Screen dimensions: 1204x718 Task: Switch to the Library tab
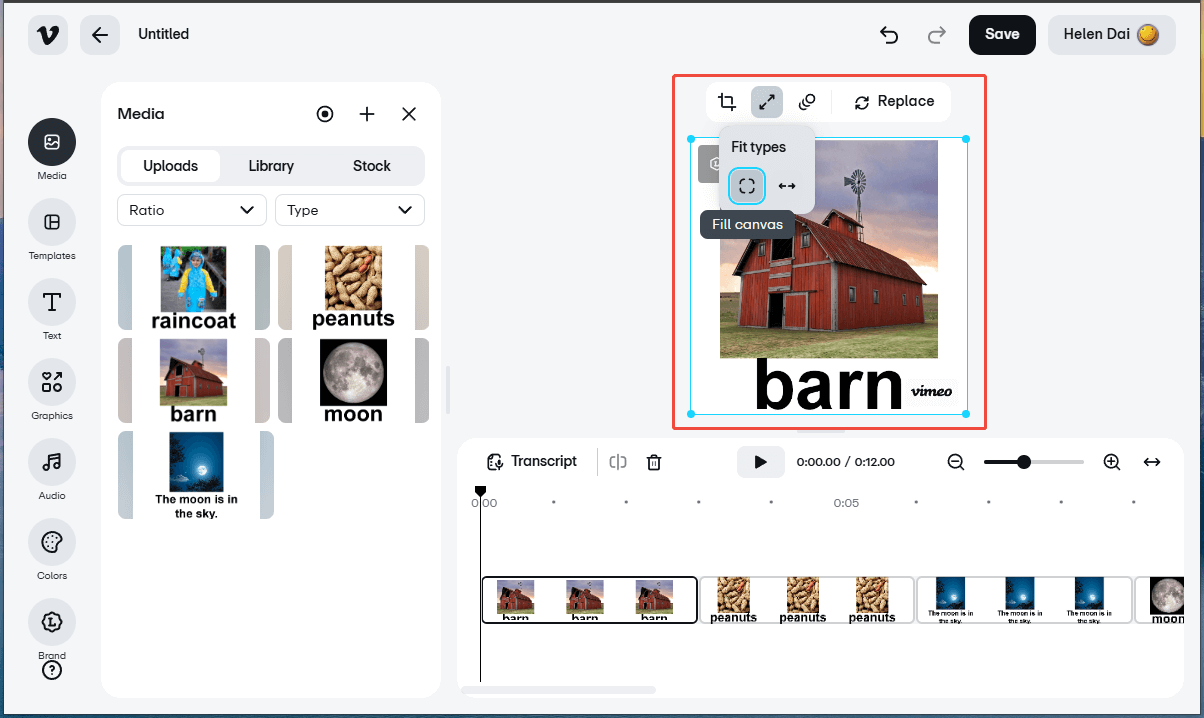coord(270,166)
